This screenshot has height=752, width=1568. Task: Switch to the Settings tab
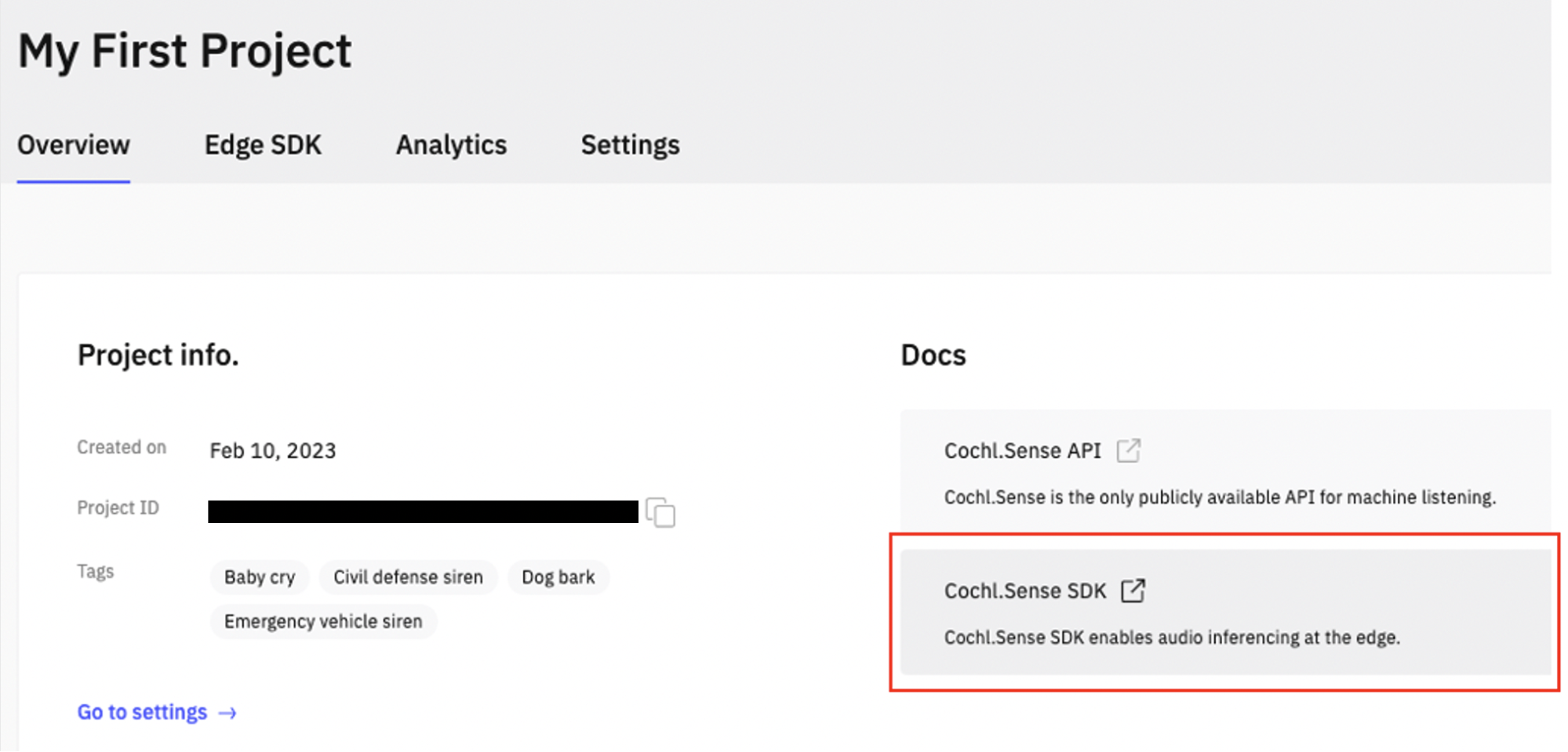(630, 145)
